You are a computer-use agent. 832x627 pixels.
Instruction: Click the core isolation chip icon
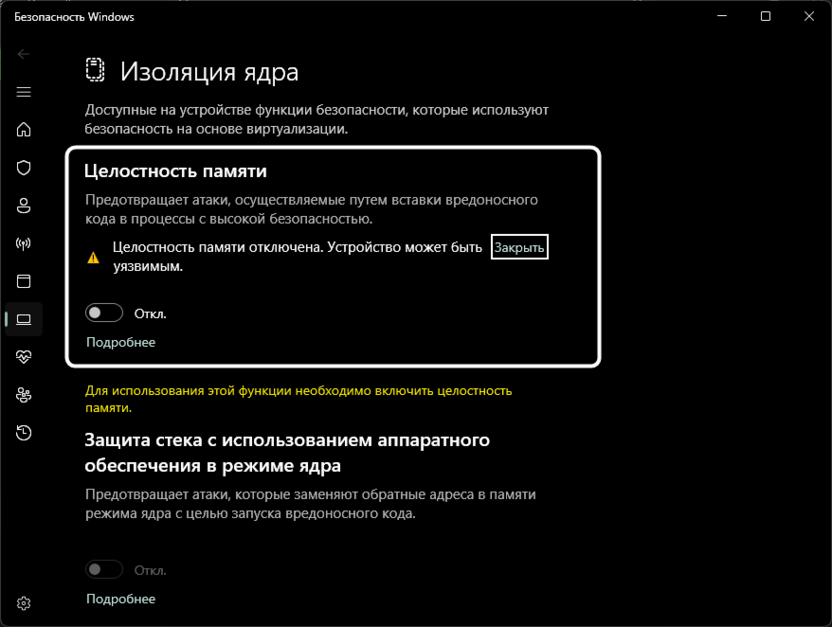(95, 70)
